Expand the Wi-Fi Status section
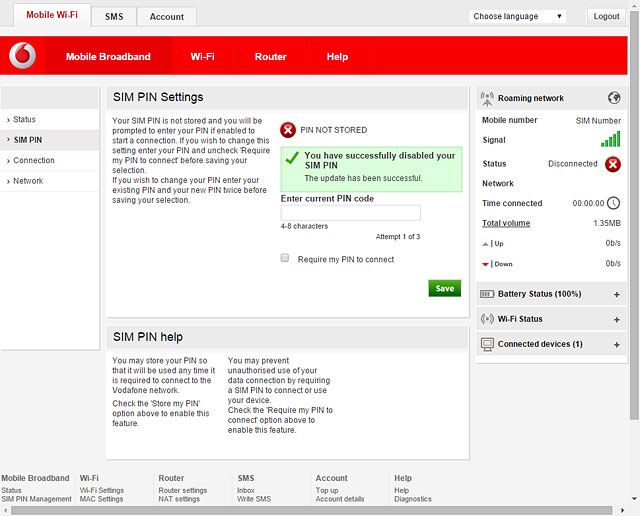The width and height of the screenshot is (640, 516). coord(616,320)
